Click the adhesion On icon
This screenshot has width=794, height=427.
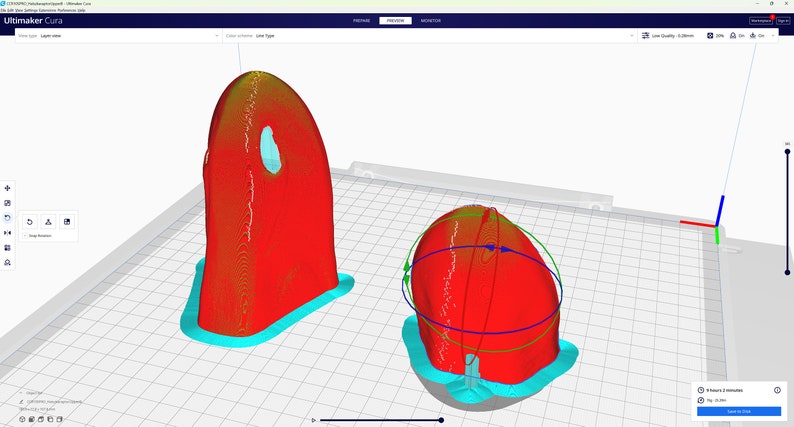(753, 36)
